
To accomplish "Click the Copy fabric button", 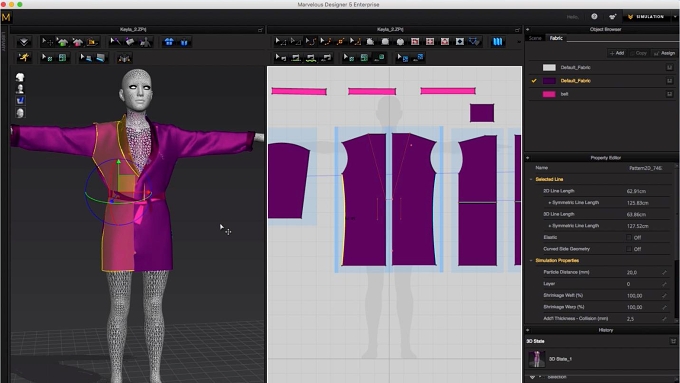I will pos(639,53).
